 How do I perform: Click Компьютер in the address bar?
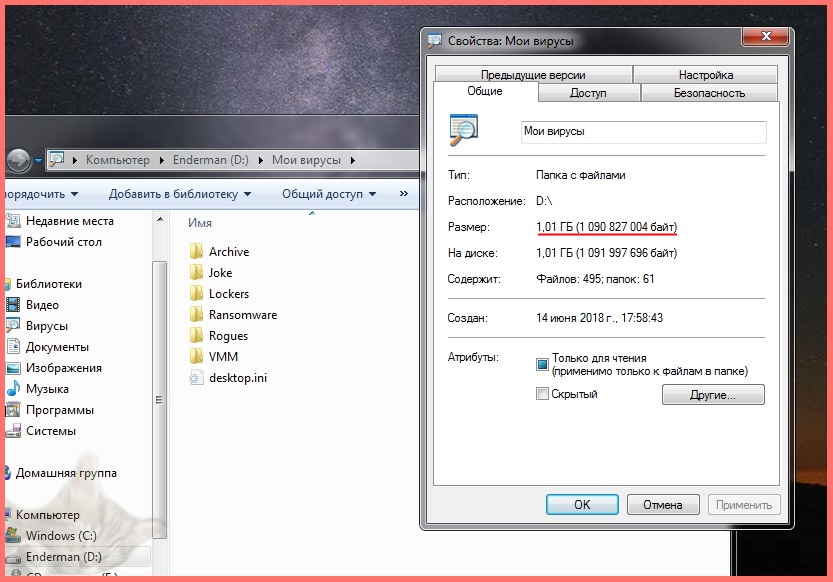tap(117, 160)
